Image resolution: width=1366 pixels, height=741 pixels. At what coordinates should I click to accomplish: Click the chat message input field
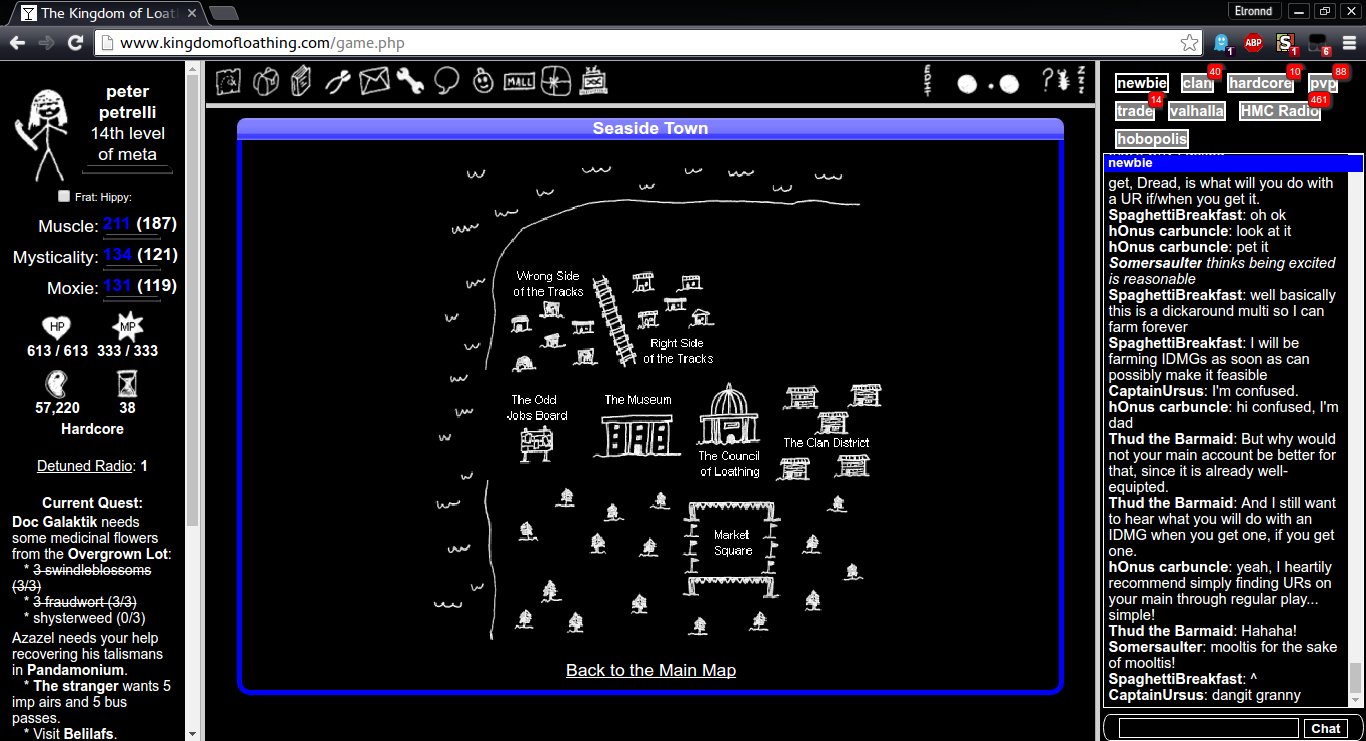click(1208, 728)
